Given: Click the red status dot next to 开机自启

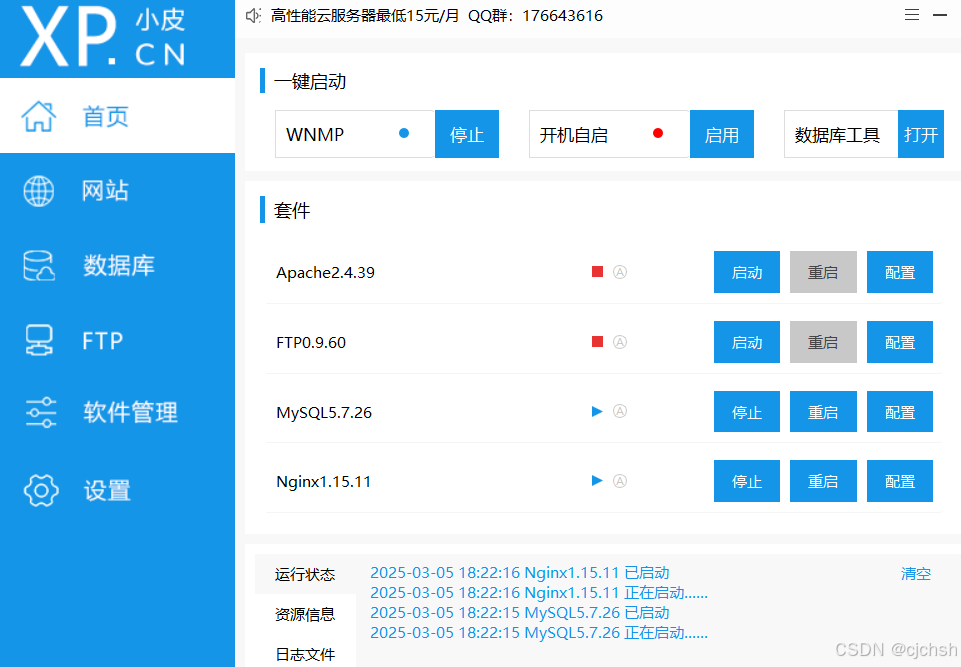Looking at the screenshot, I should (658, 133).
